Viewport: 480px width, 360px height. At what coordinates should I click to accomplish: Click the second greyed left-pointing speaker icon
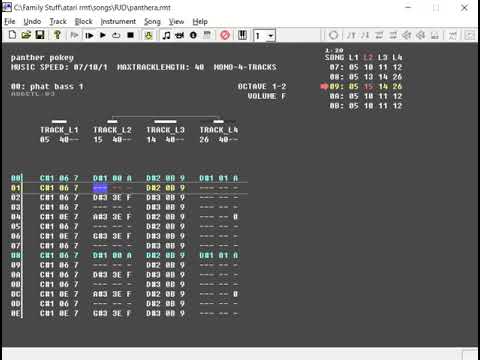click(x=420, y=35)
